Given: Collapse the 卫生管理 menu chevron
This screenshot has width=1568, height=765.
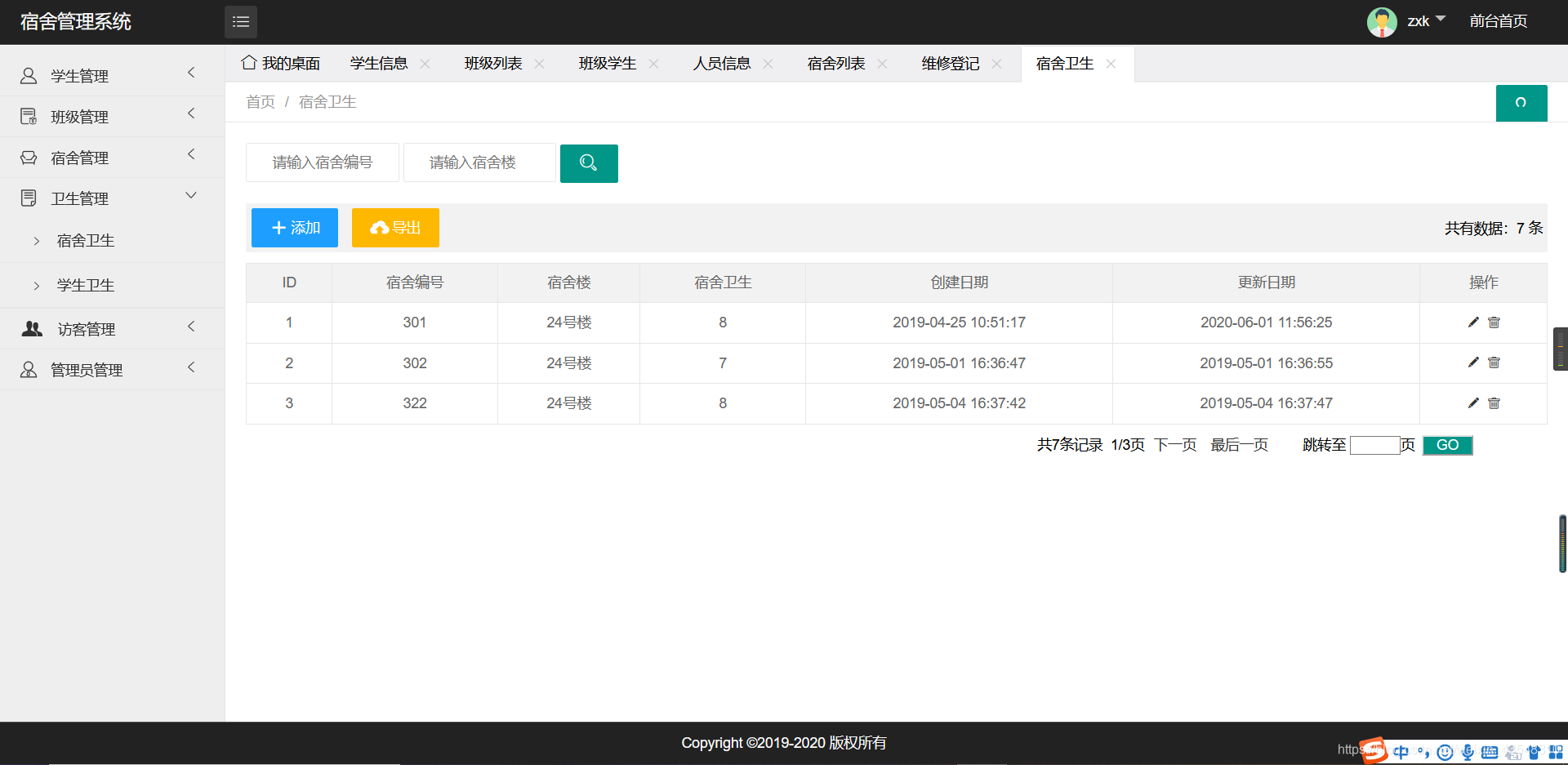Looking at the screenshot, I should (x=191, y=195).
